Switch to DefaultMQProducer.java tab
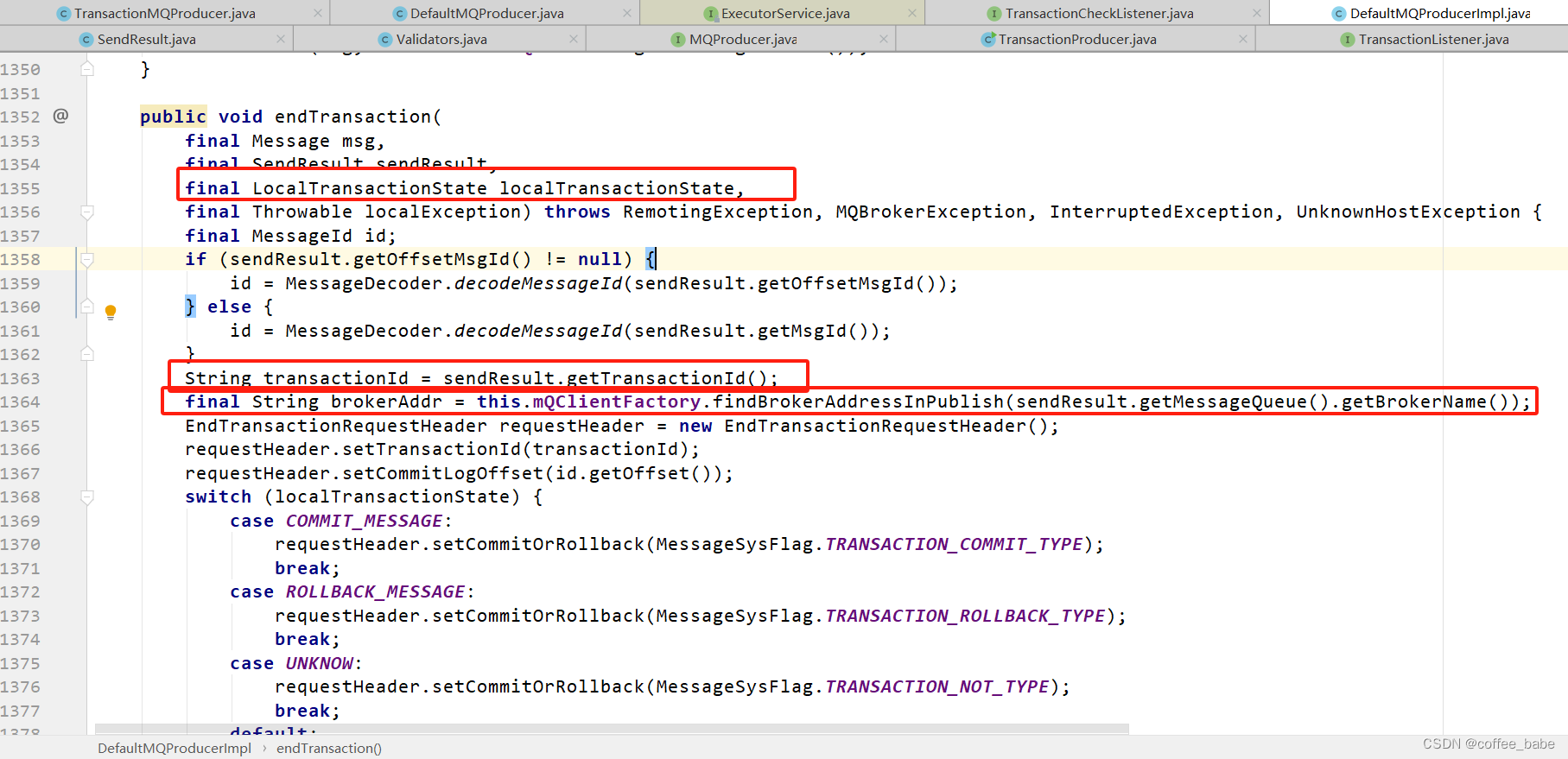The image size is (1568, 759). pyautogui.click(x=486, y=13)
